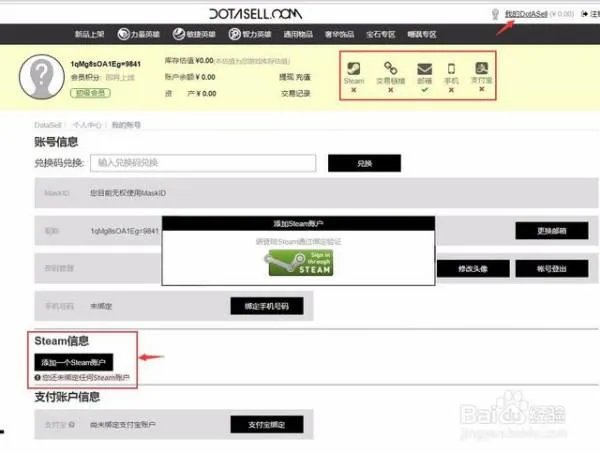This screenshot has width=600, height=454.
Task: Click the 库存估值 ¥0.00 inventory value text
Action: [x=189, y=60]
